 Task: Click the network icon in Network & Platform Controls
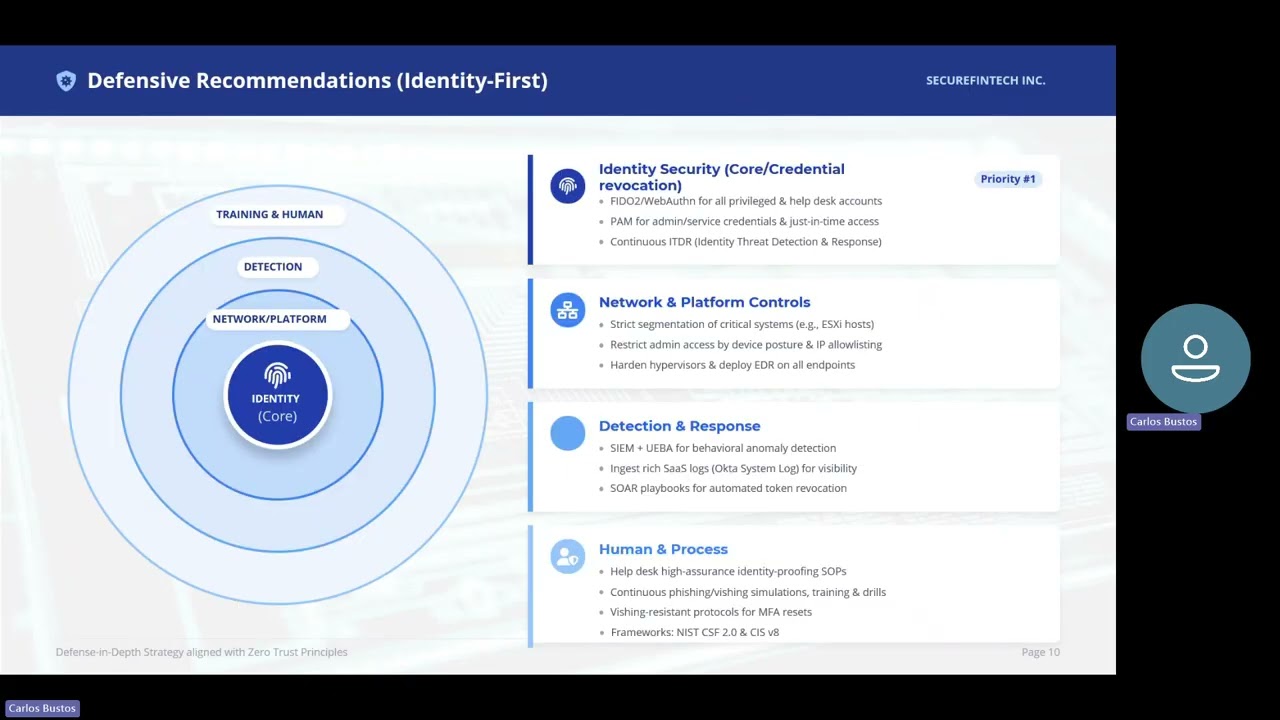(567, 310)
